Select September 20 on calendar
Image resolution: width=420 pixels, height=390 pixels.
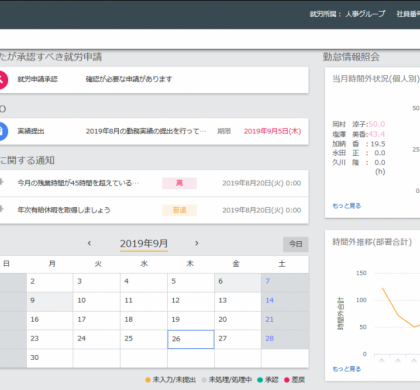(238, 321)
